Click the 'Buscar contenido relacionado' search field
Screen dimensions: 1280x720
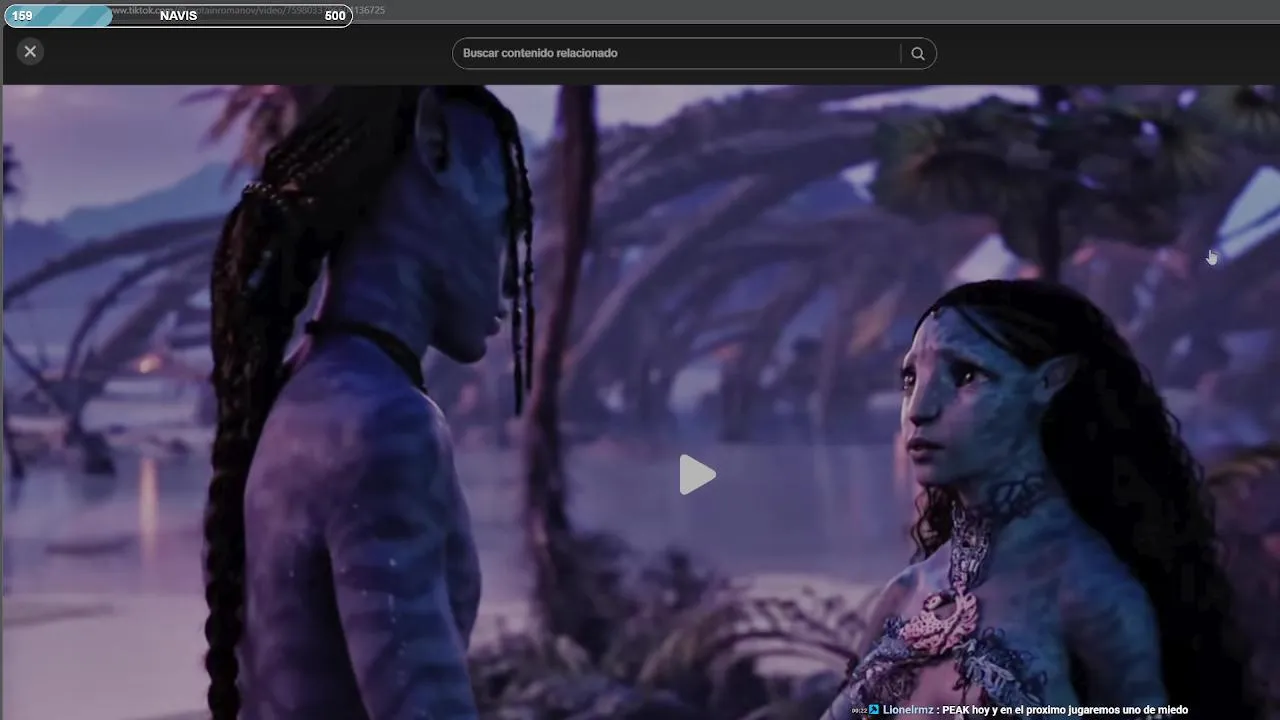pos(677,53)
